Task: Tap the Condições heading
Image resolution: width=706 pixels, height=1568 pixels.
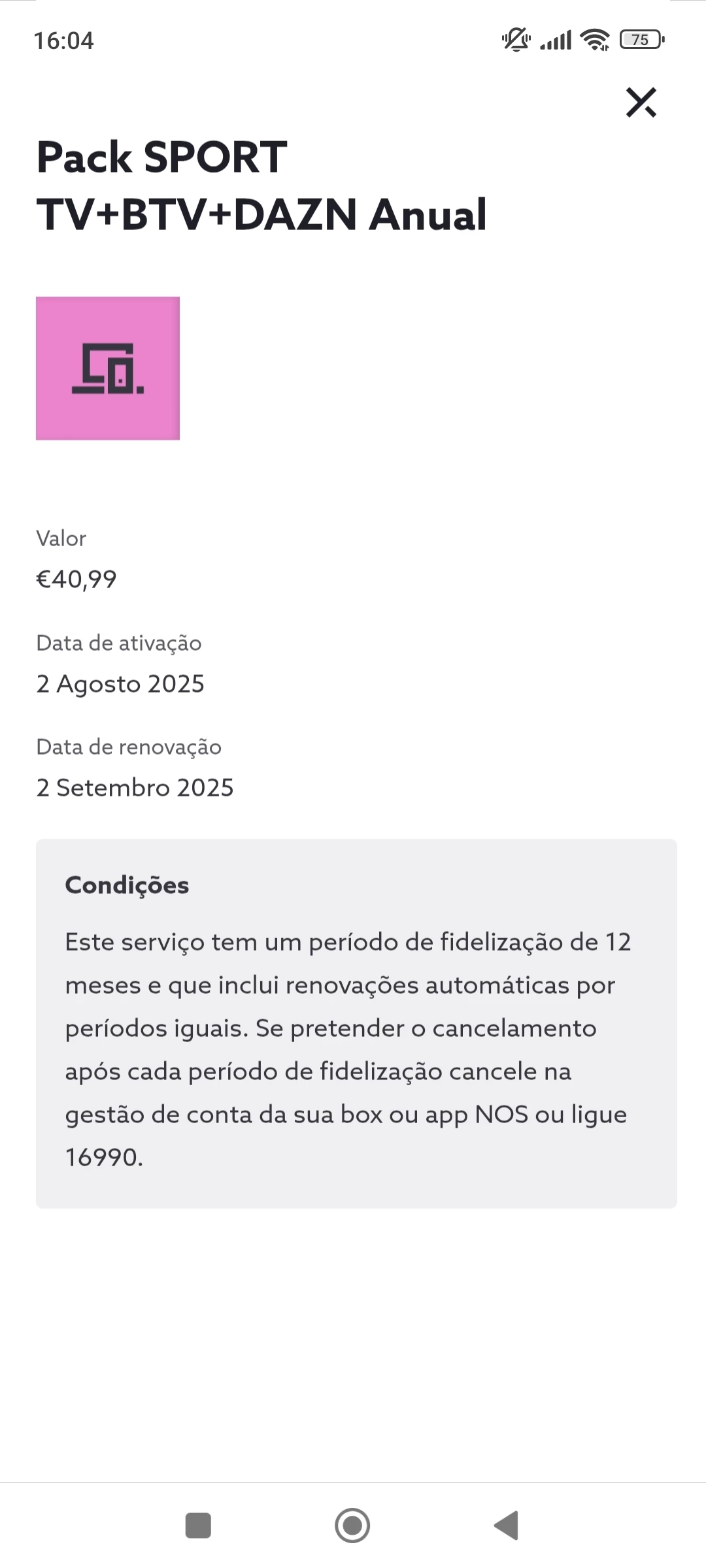Action: (127, 885)
